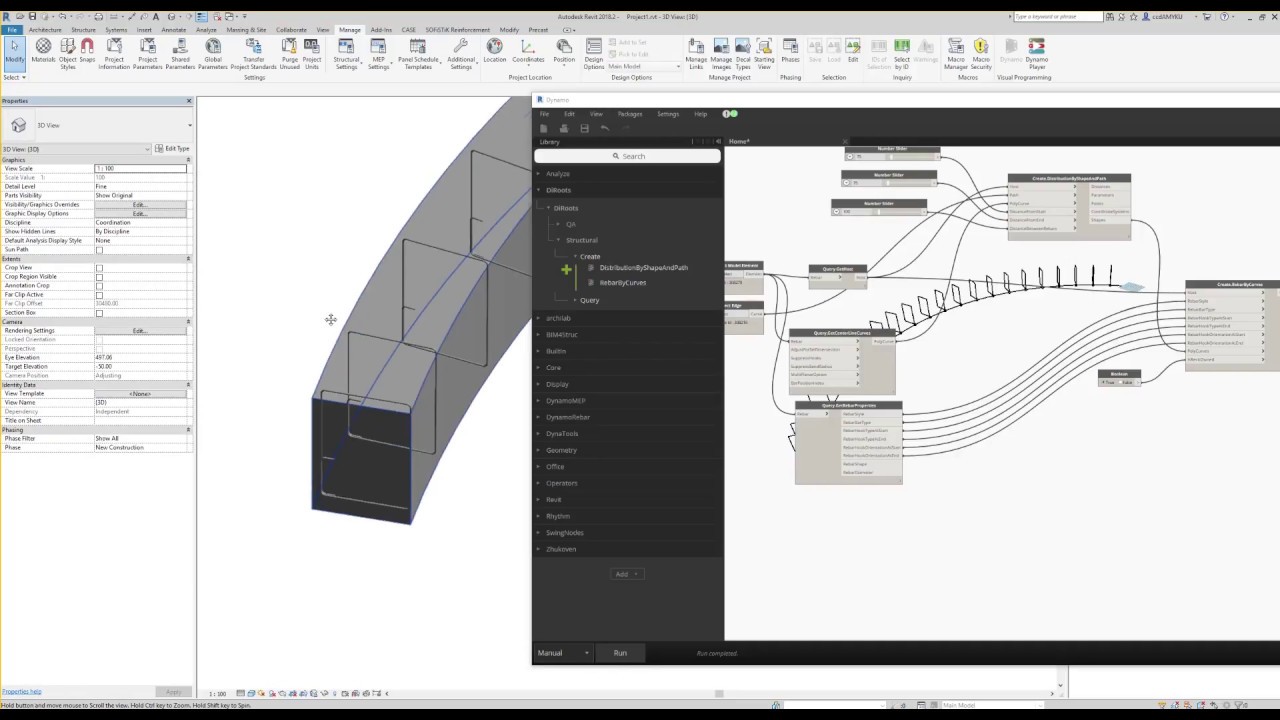Screen dimensions: 1280x720
Task: Click Edit for Rendering Settings
Action: 140,331
